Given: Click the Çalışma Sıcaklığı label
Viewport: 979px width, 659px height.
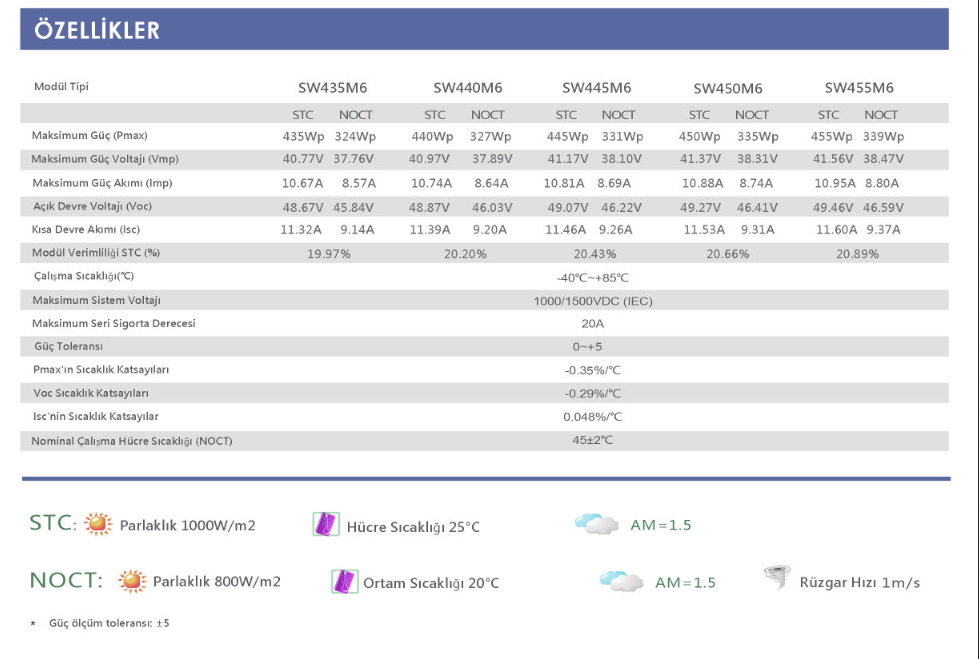Looking at the screenshot, I should 84,276.
